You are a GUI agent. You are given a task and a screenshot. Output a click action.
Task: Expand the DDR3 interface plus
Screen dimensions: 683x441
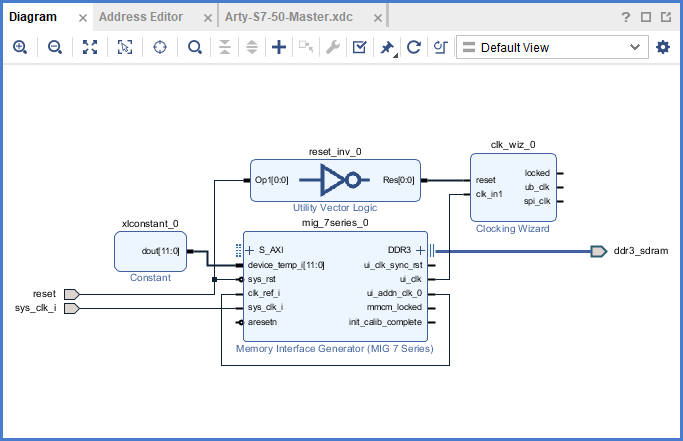point(420,250)
